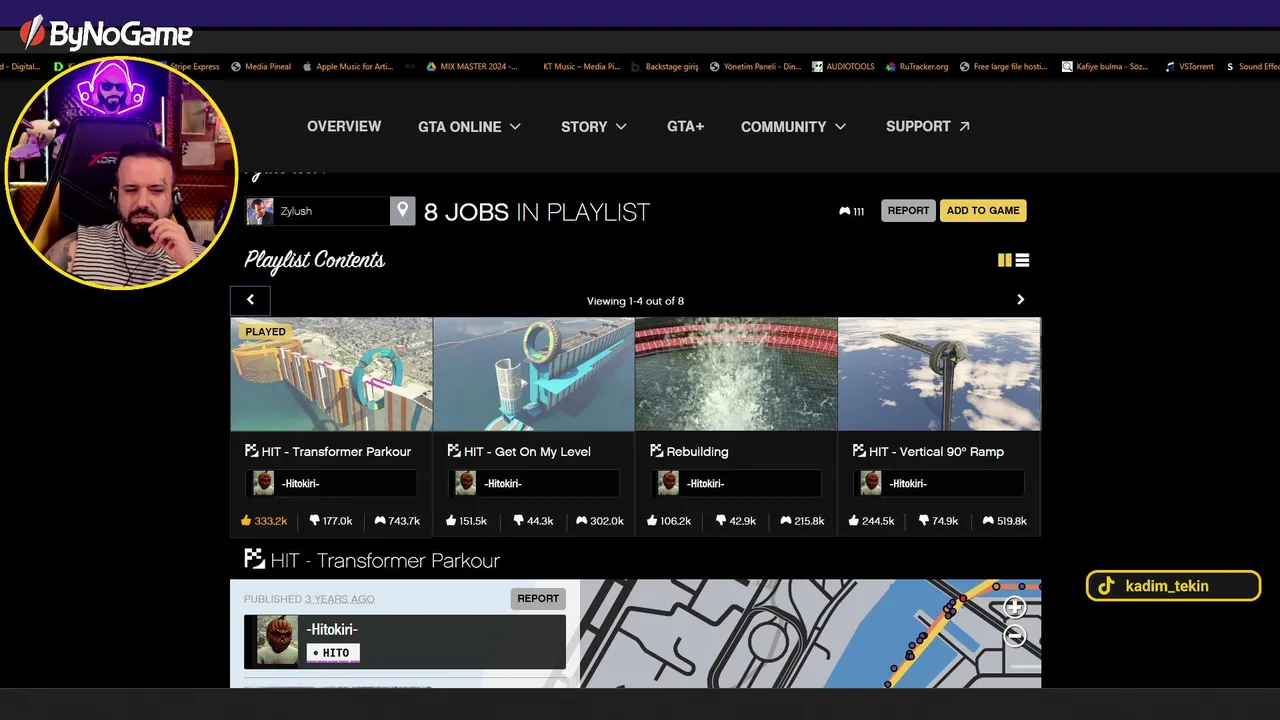
Task: Click race flag icon beside Vertical 90° Ramp
Action: (x=858, y=451)
